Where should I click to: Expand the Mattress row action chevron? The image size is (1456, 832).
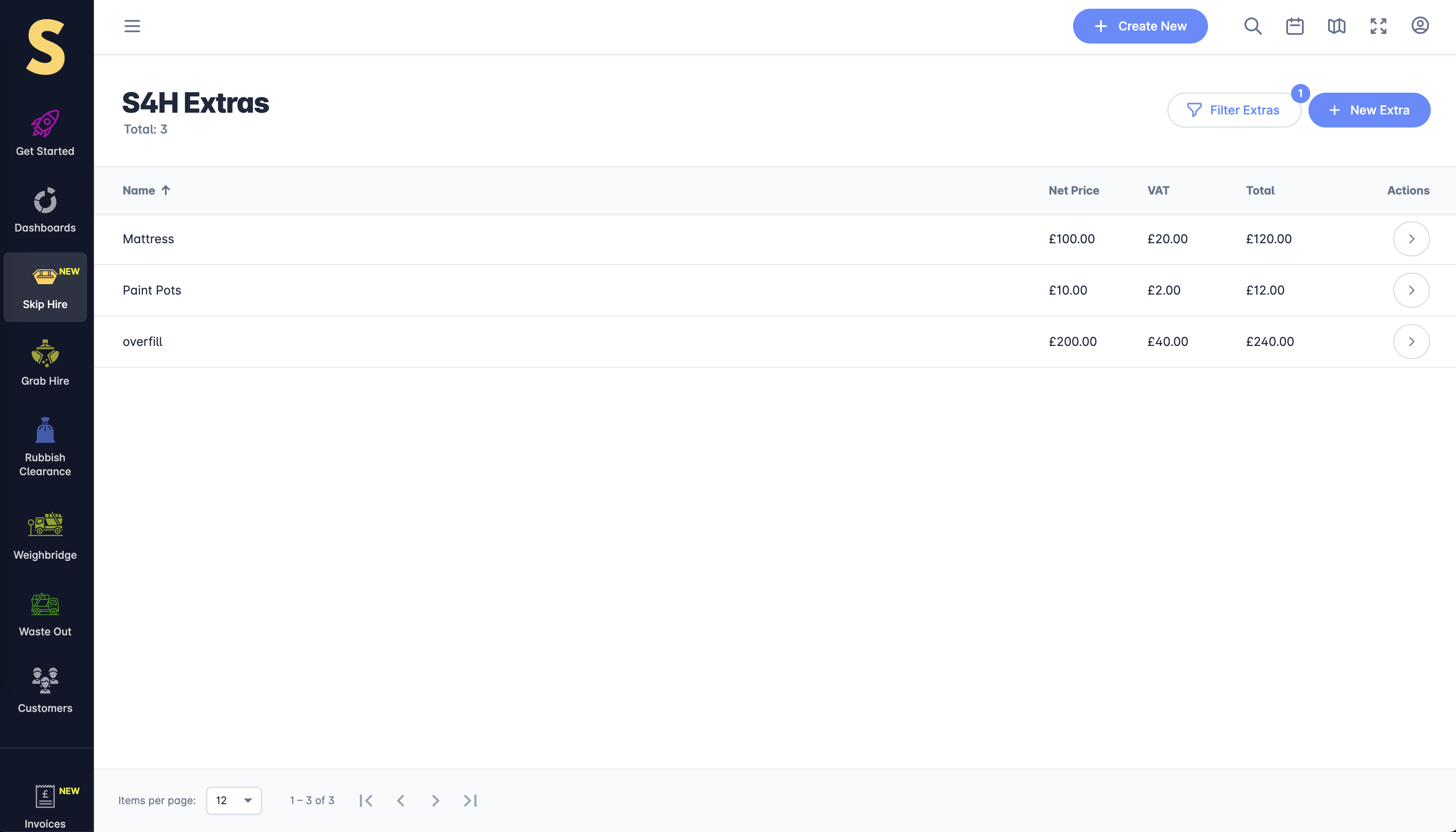click(x=1411, y=239)
